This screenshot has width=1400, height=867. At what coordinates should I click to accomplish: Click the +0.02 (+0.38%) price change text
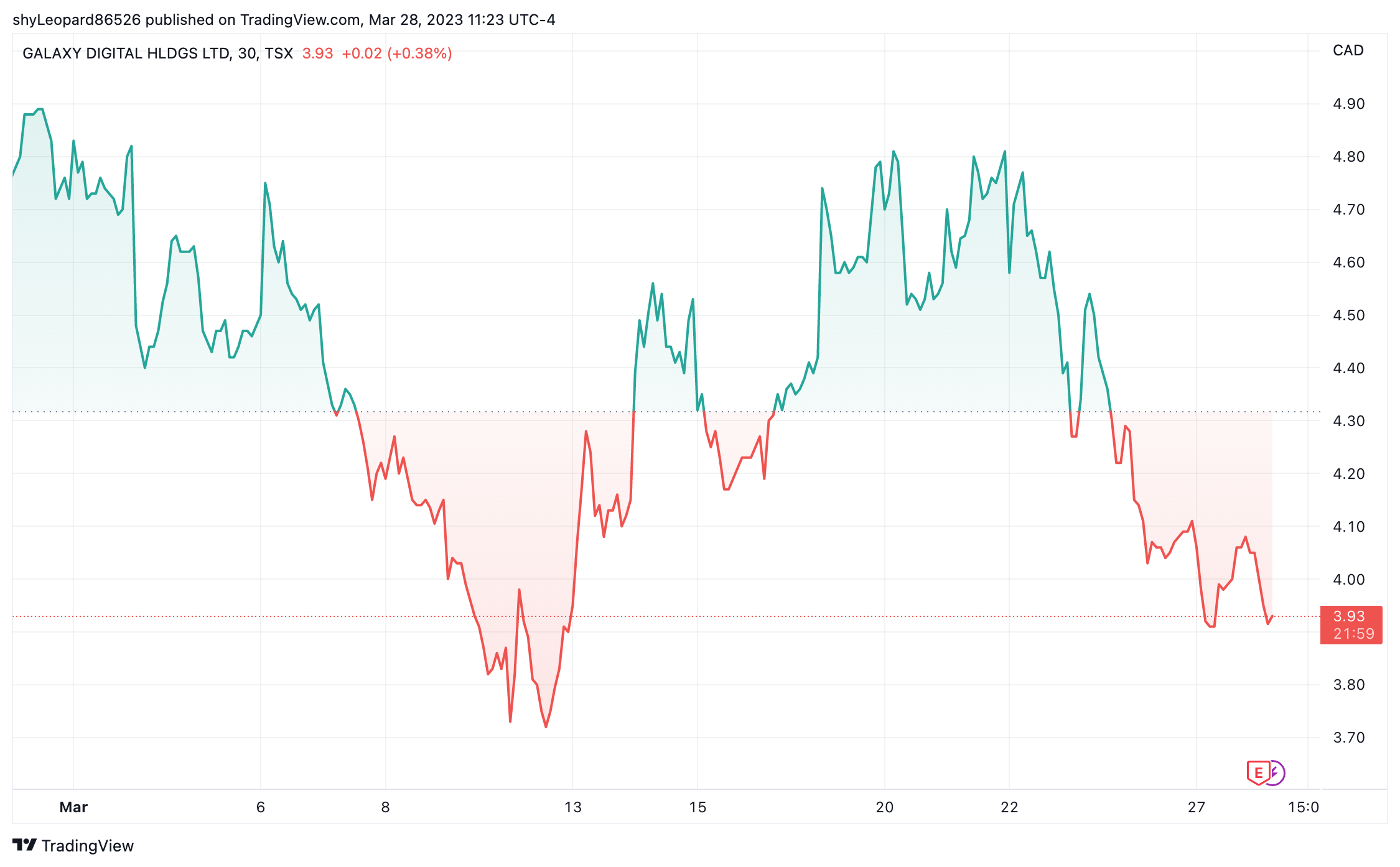(x=396, y=53)
